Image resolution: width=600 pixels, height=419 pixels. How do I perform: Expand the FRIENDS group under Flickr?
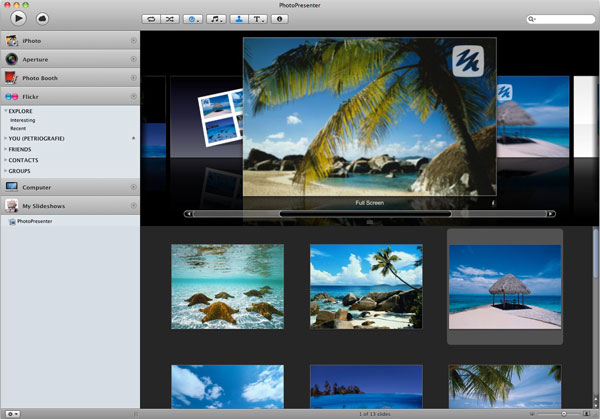point(5,149)
